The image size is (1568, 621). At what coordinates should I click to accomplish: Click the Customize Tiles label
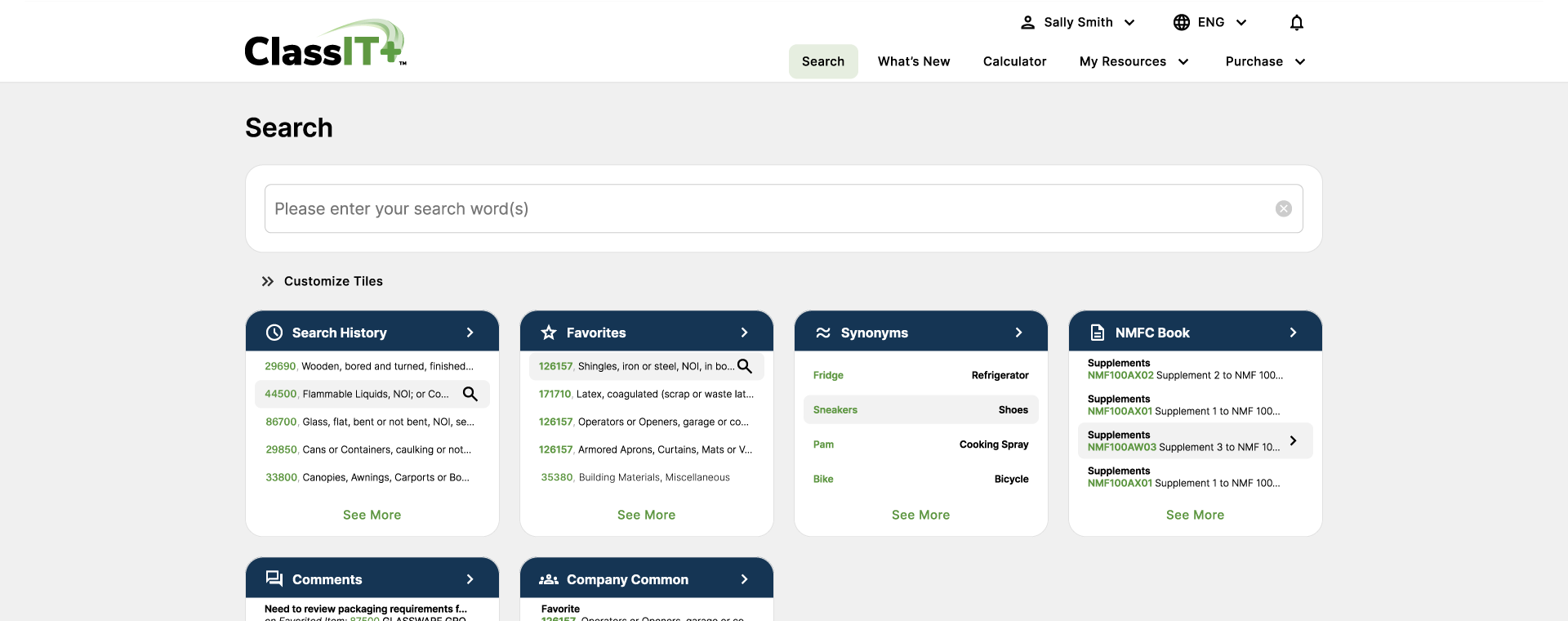pyautogui.click(x=333, y=281)
